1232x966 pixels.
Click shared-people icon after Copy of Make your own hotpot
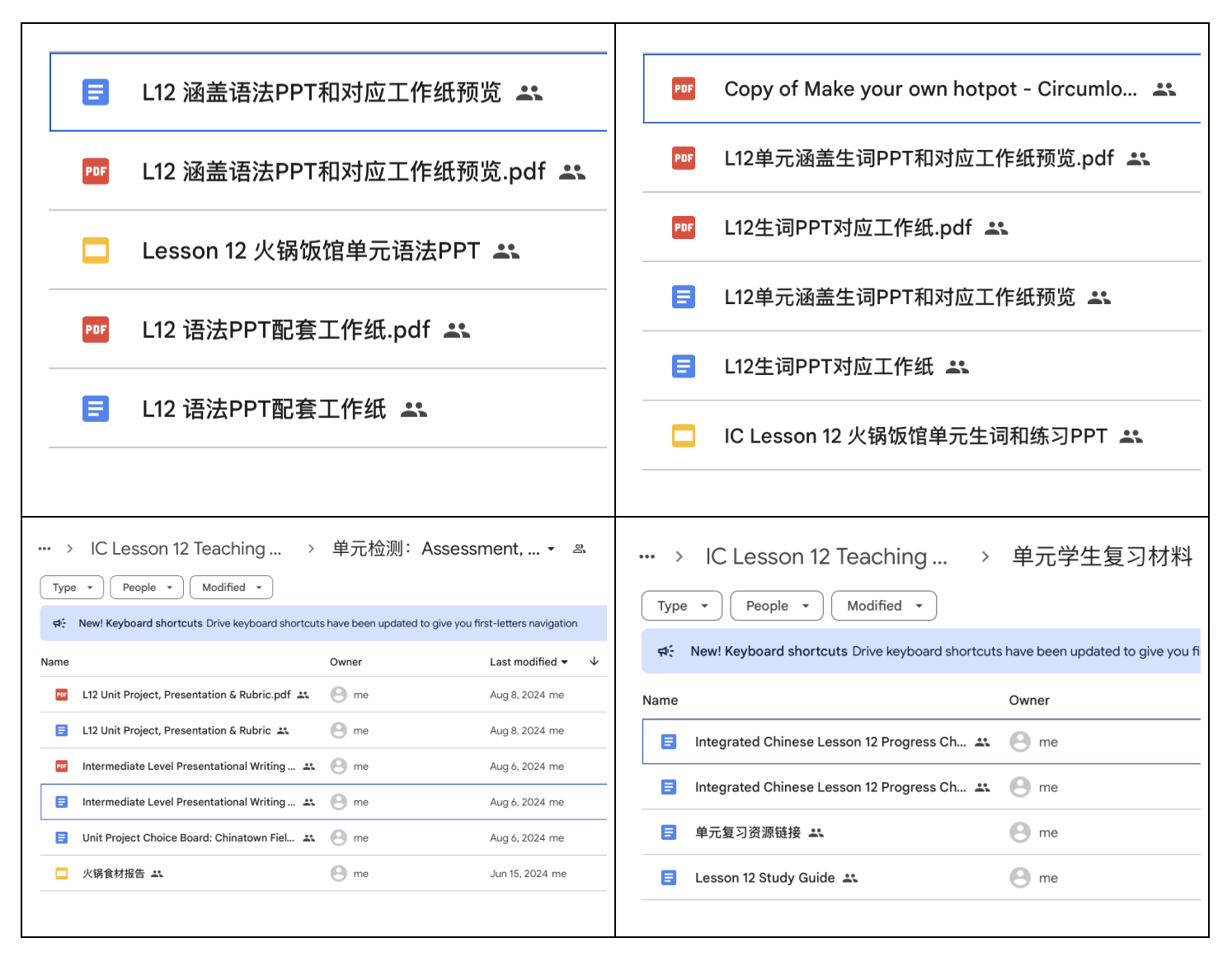point(1164,89)
